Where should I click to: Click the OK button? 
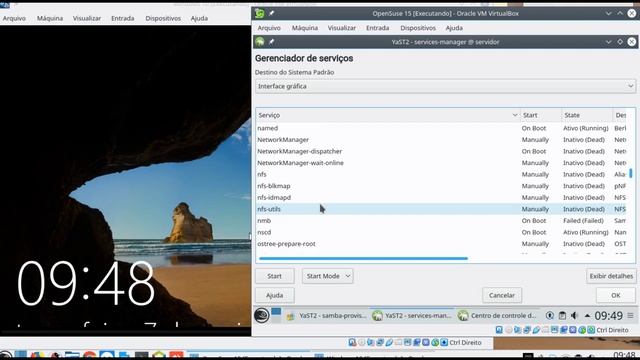pyautogui.click(x=616, y=295)
